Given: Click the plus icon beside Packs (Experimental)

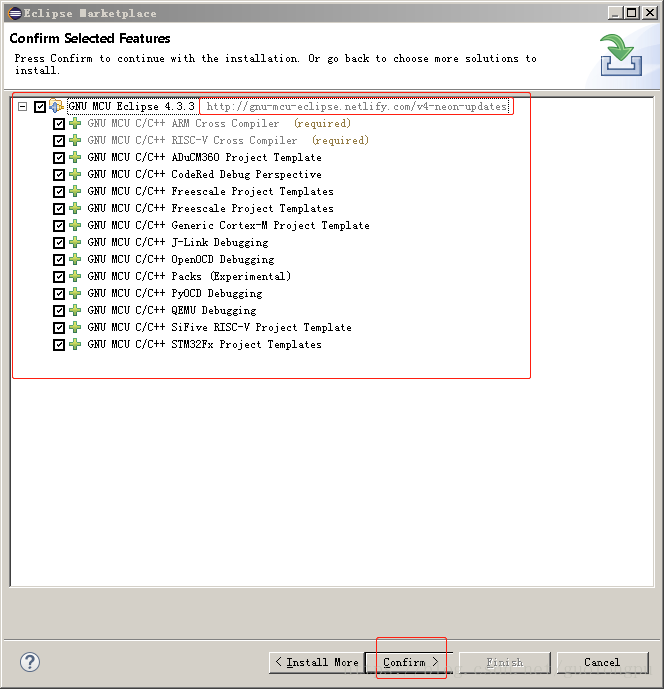Looking at the screenshot, I should tap(75, 276).
